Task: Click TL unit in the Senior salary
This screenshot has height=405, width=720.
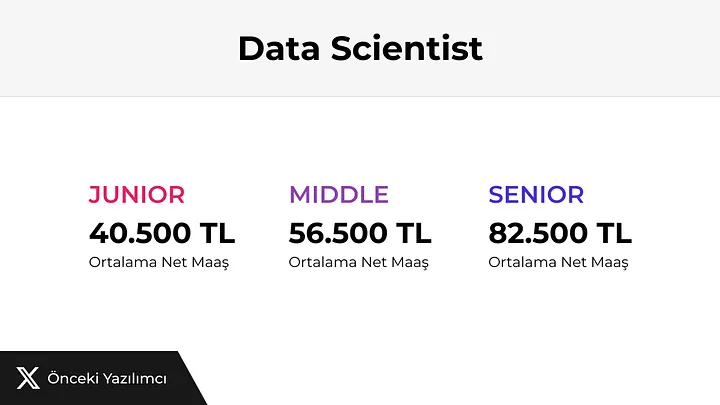Action: [x=614, y=233]
